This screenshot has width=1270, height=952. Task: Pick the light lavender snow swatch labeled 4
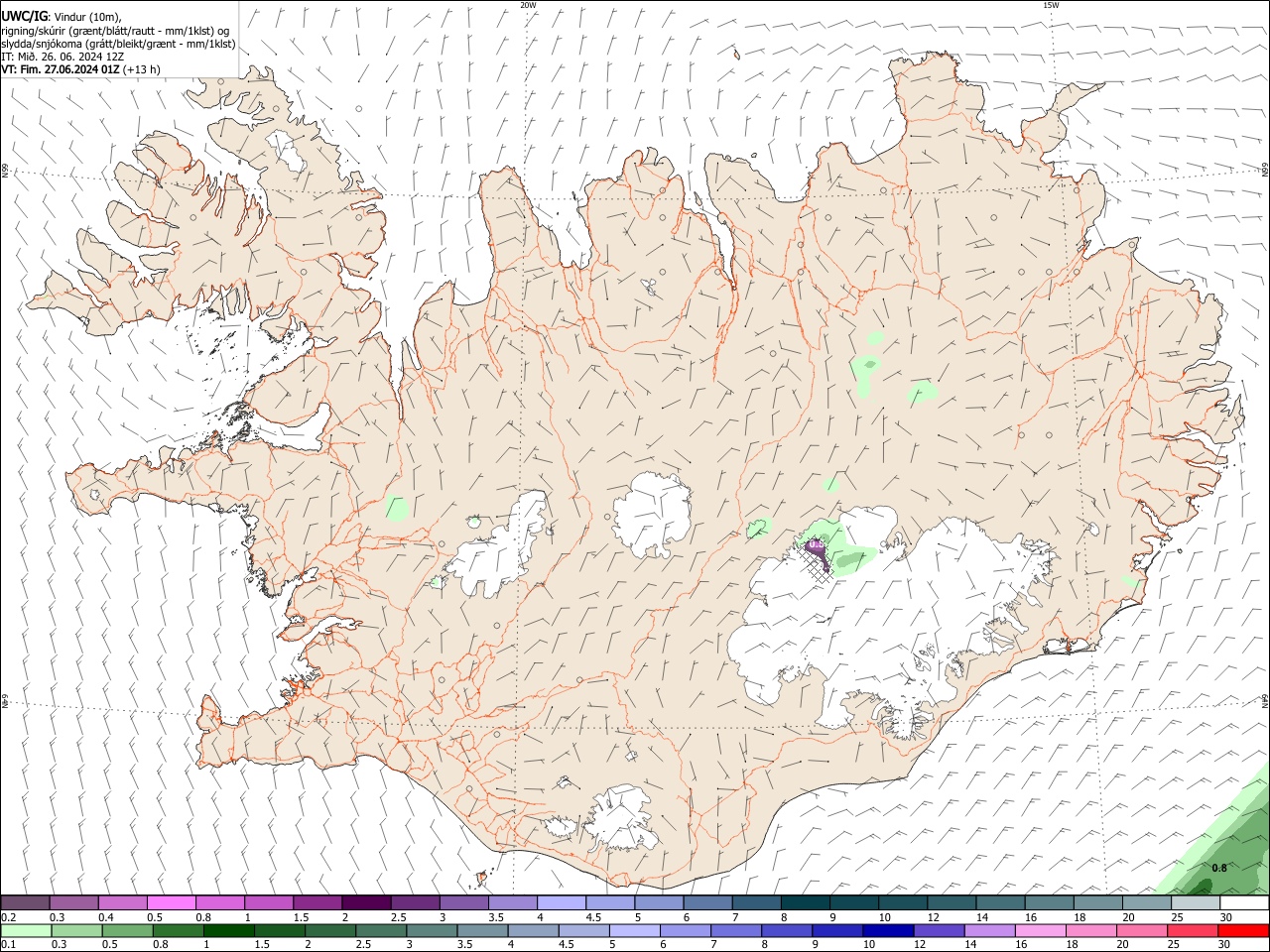(x=562, y=902)
